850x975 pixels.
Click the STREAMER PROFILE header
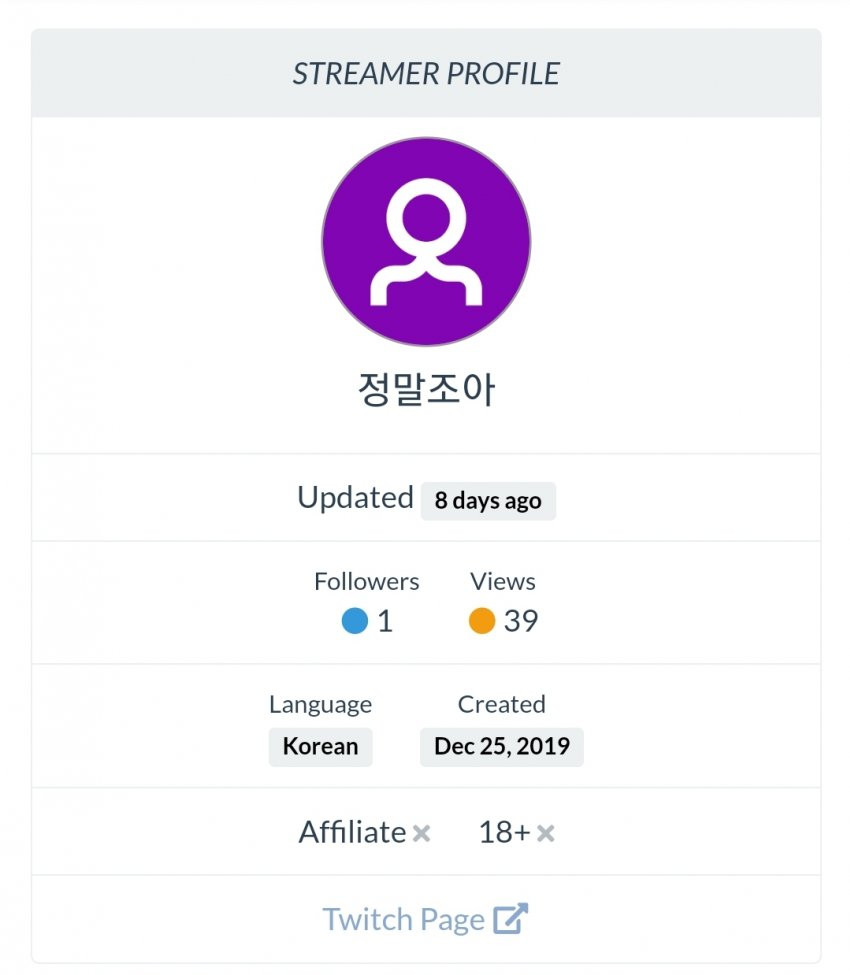click(x=426, y=73)
